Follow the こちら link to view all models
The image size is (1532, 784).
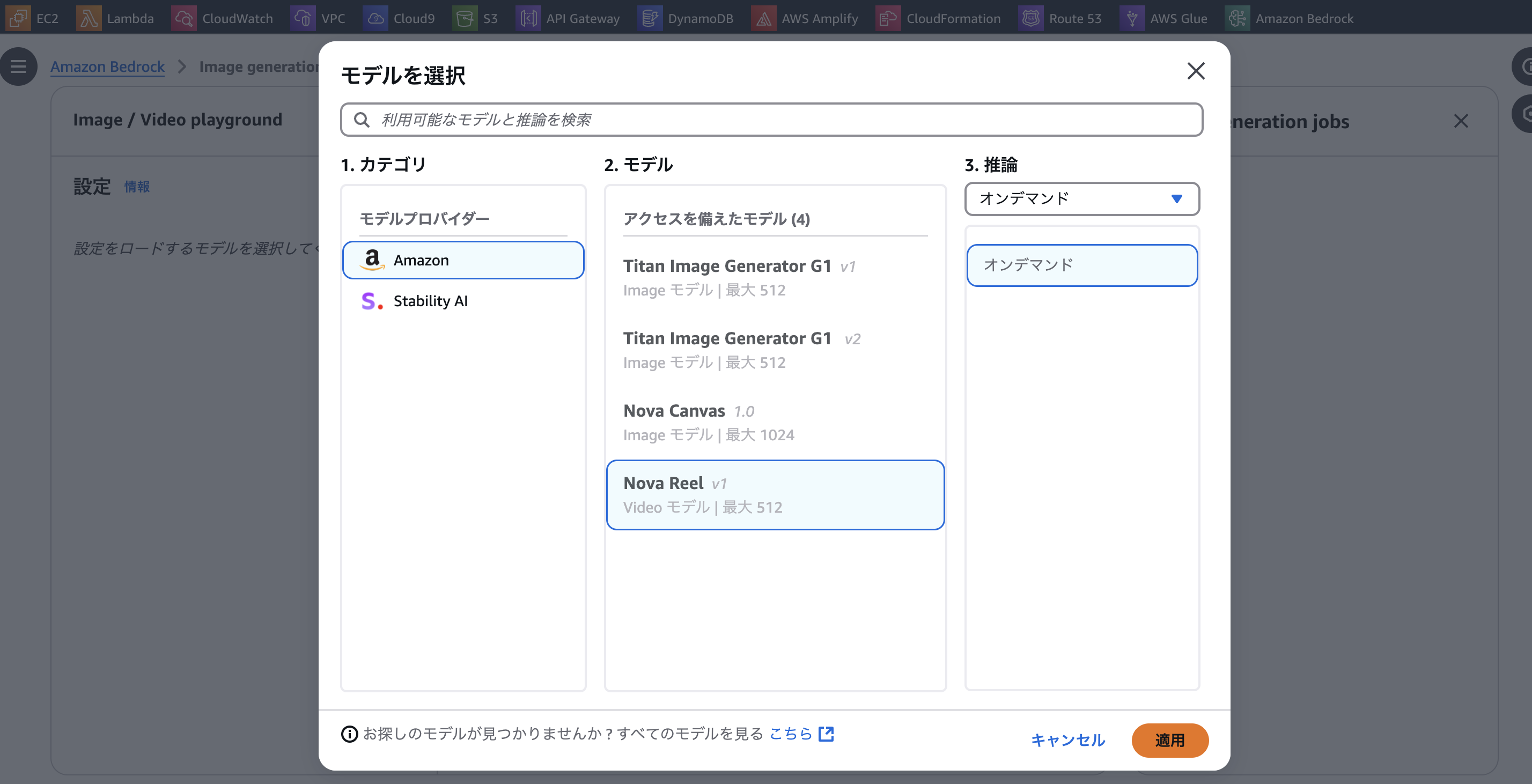(x=789, y=734)
